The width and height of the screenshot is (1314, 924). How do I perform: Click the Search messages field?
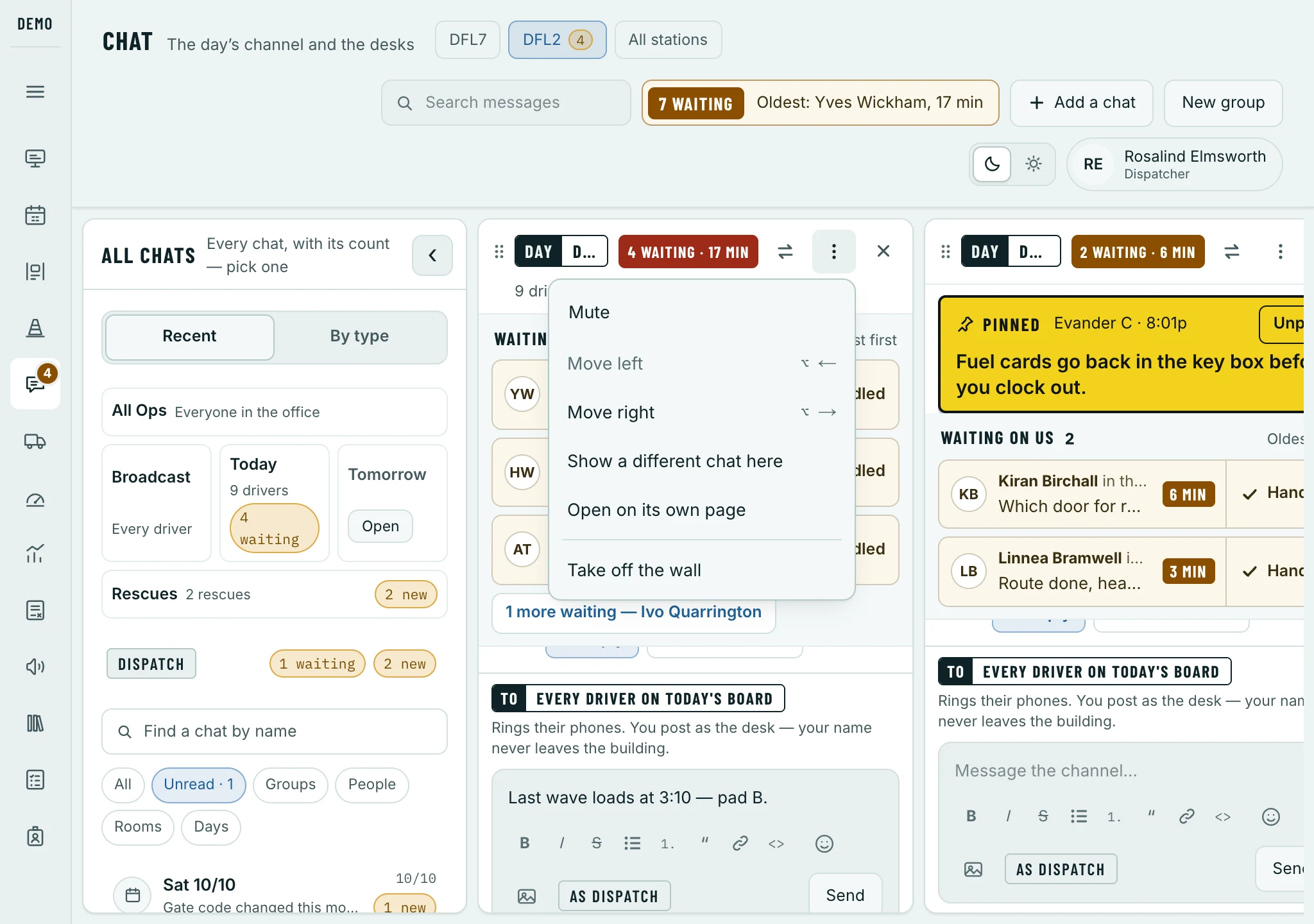[x=506, y=103]
